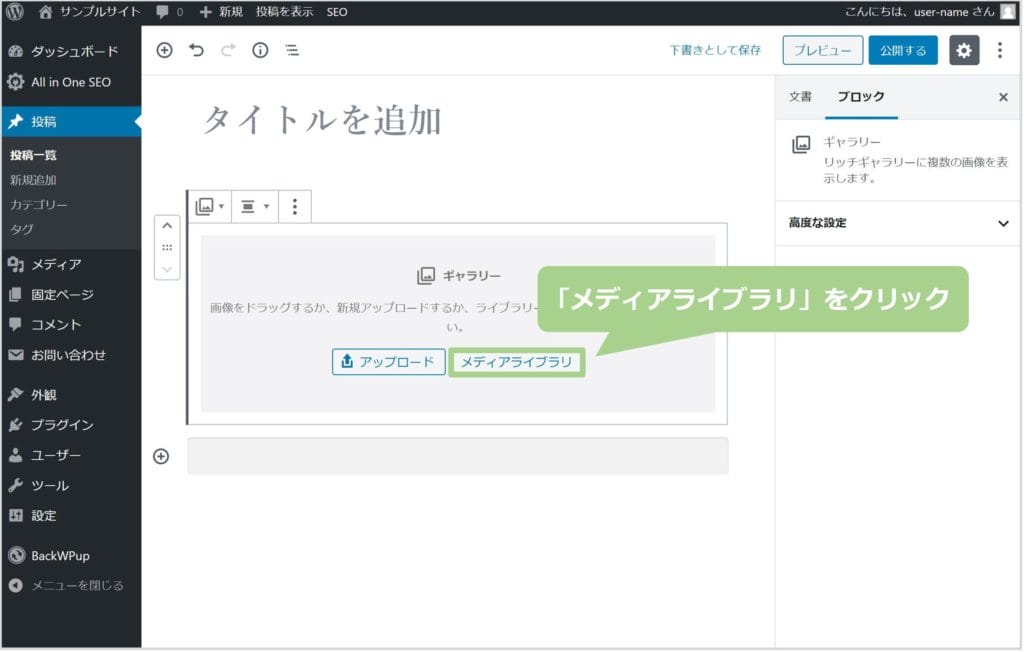Open the three-dot more tools menu
This screenshot has width=1024, height=652.
pos(999,50)
